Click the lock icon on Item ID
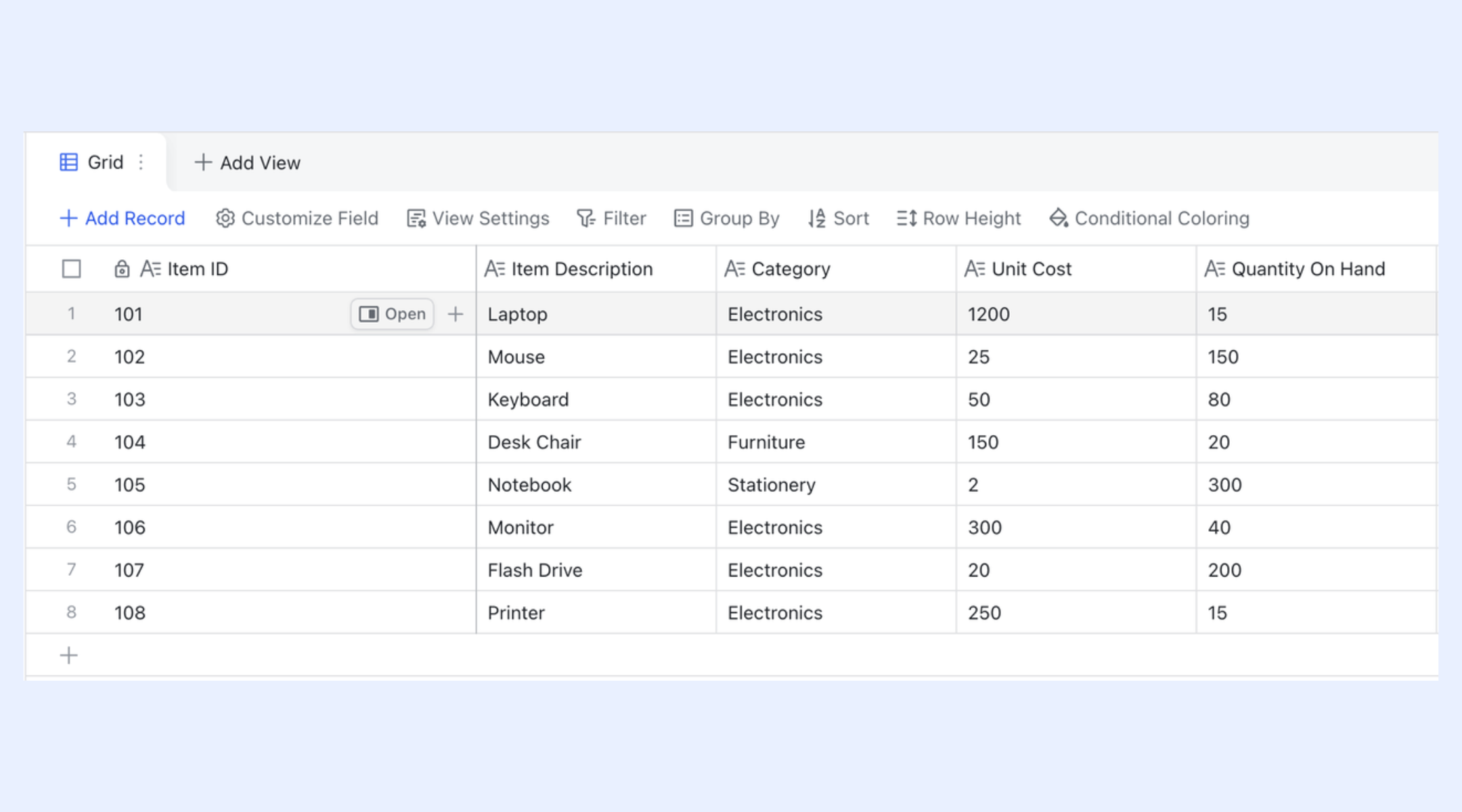This screenshot has height=812, width=1462. tap(122, 269)
